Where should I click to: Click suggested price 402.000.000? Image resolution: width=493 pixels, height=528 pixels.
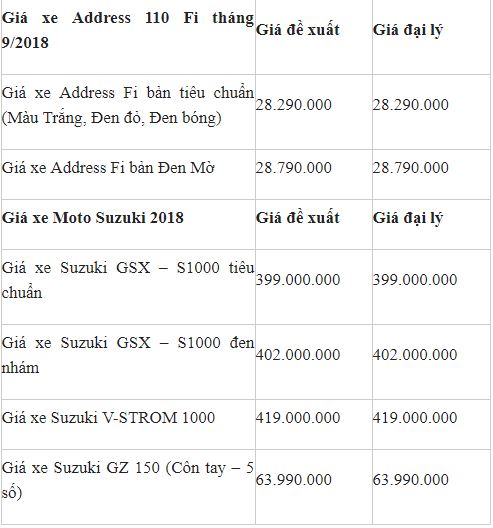click(x=298, y=355)
